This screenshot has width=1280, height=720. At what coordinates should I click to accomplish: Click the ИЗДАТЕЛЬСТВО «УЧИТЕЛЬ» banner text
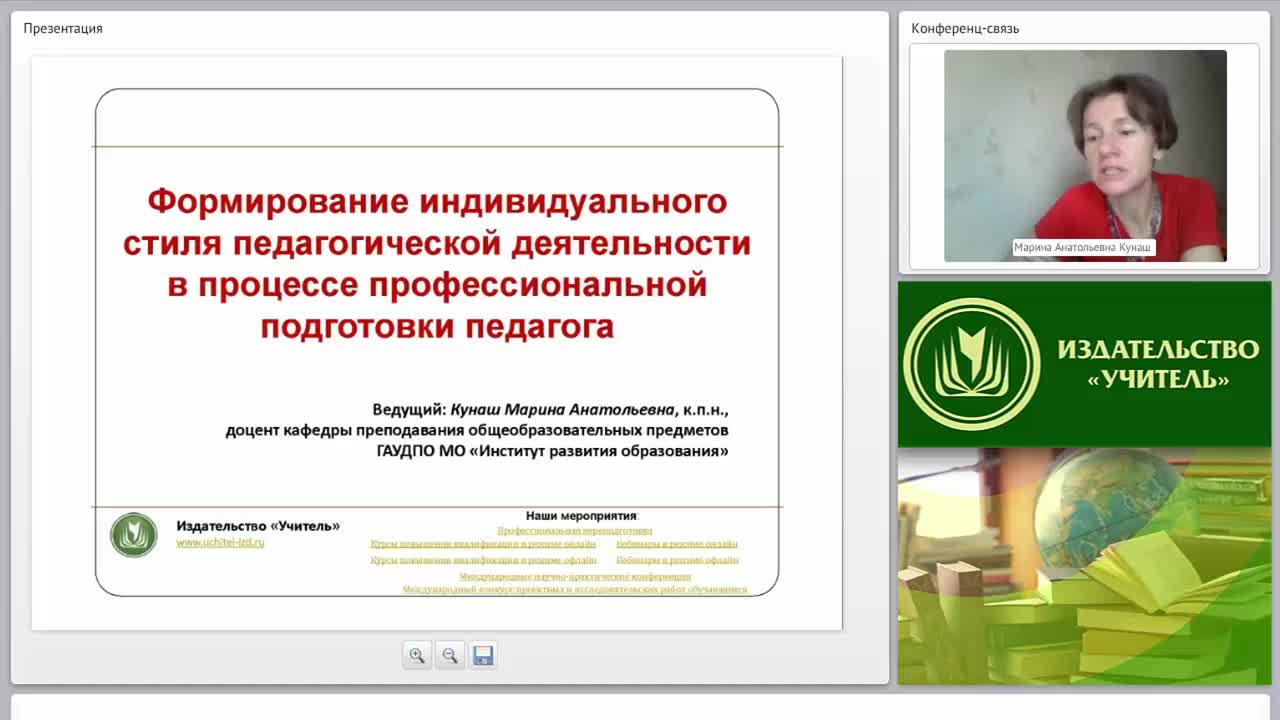1158,364
